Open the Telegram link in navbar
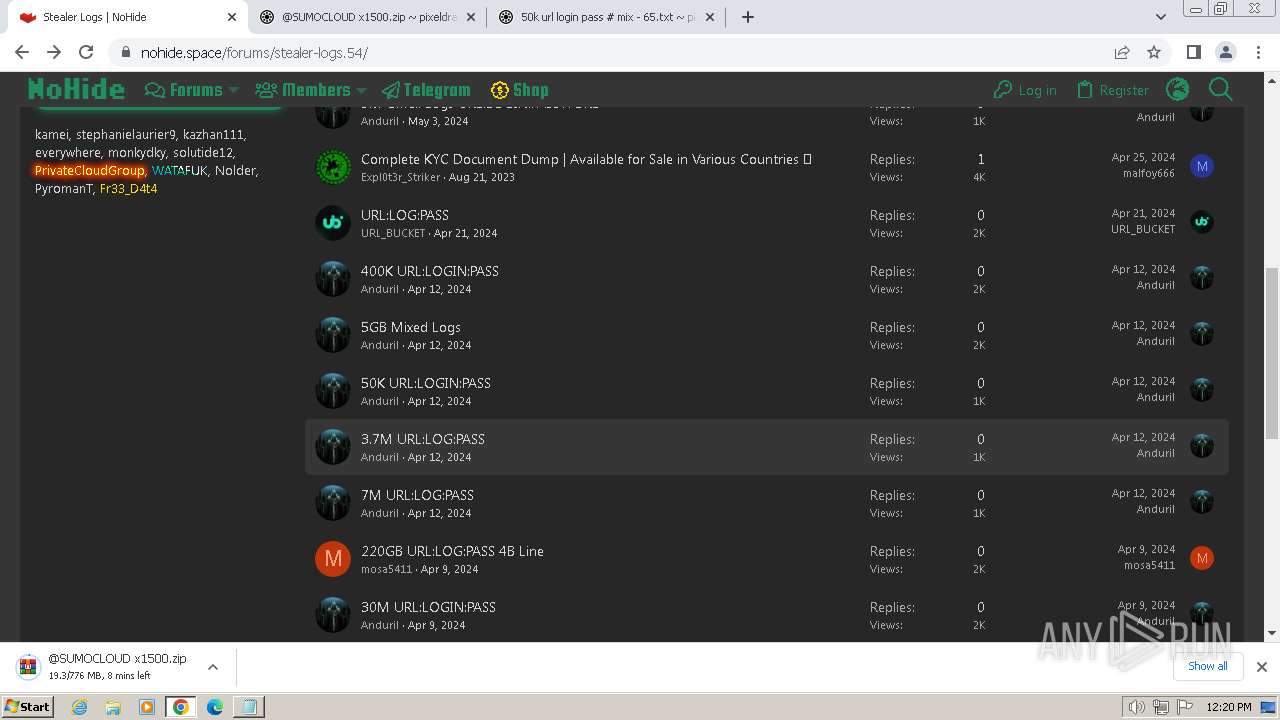The width and height of the screenshot is (1280, 720). (426, 90)
